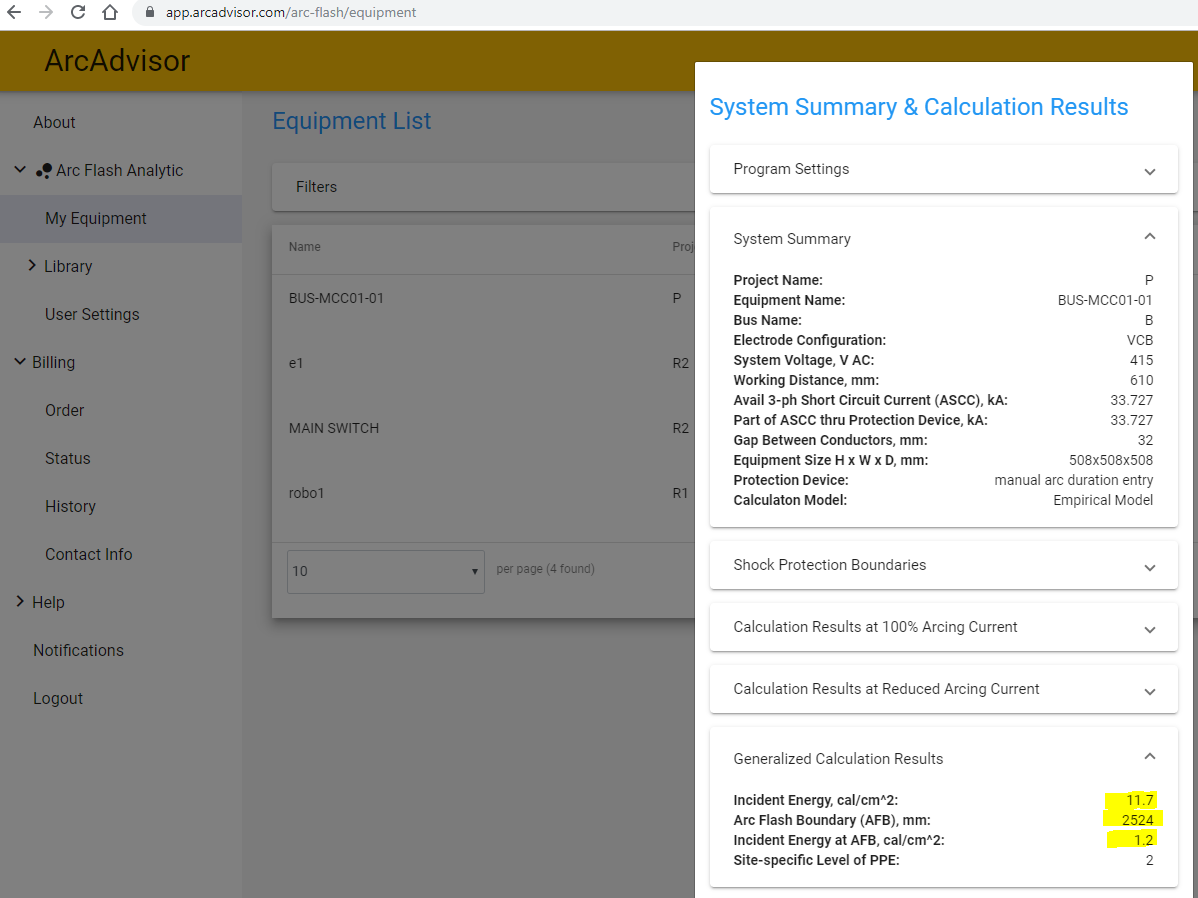Reload the page with the refresh icon
1198x898 pixels.
coord(78,12)
